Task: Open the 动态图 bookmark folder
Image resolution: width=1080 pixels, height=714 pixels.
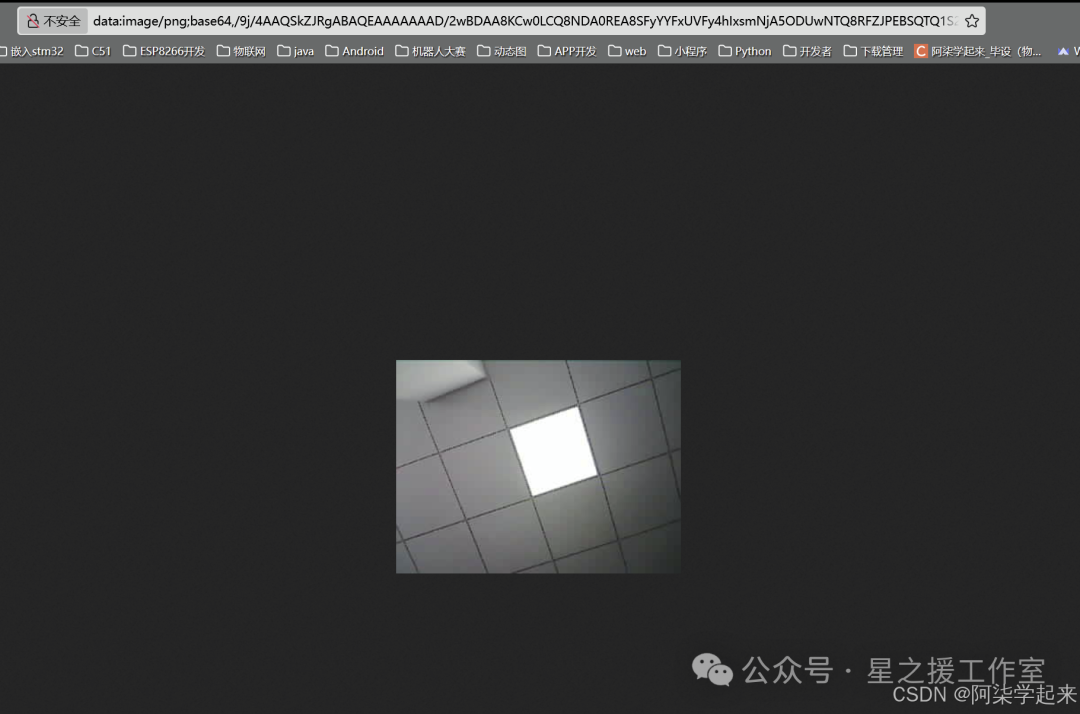Action: 501,51
